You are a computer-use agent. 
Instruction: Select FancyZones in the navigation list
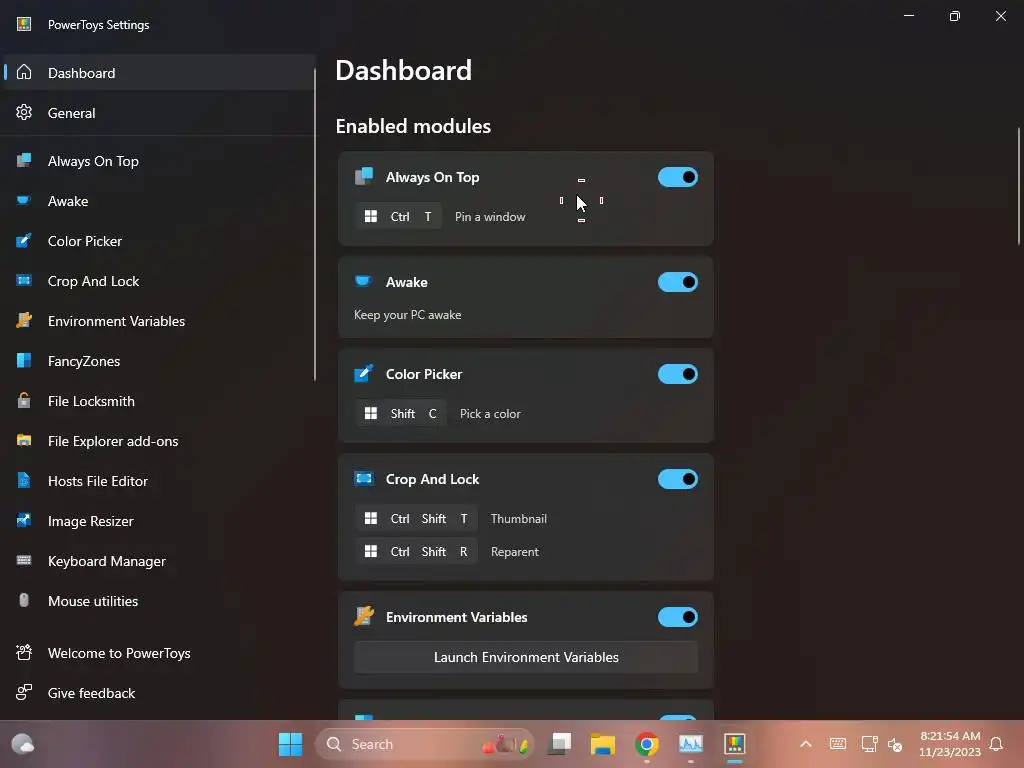(158, 360)
